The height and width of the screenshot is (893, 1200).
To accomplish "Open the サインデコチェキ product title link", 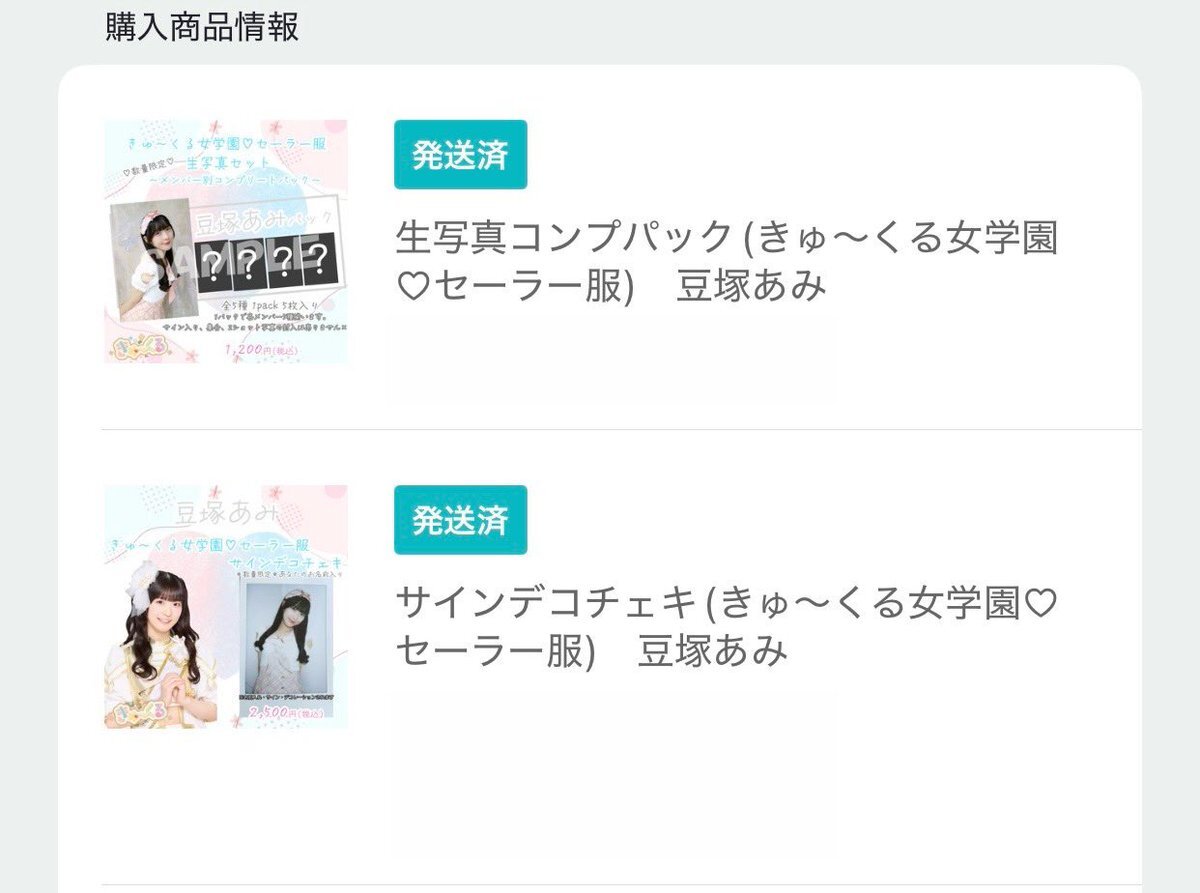I will (x=727, y=627).
